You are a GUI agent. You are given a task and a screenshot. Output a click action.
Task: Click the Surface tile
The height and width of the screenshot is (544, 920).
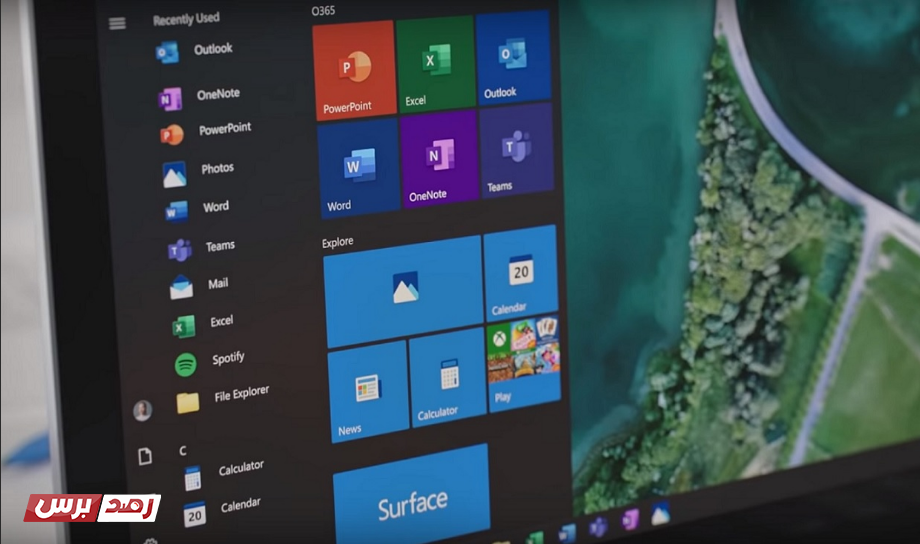tap(412, 496)
